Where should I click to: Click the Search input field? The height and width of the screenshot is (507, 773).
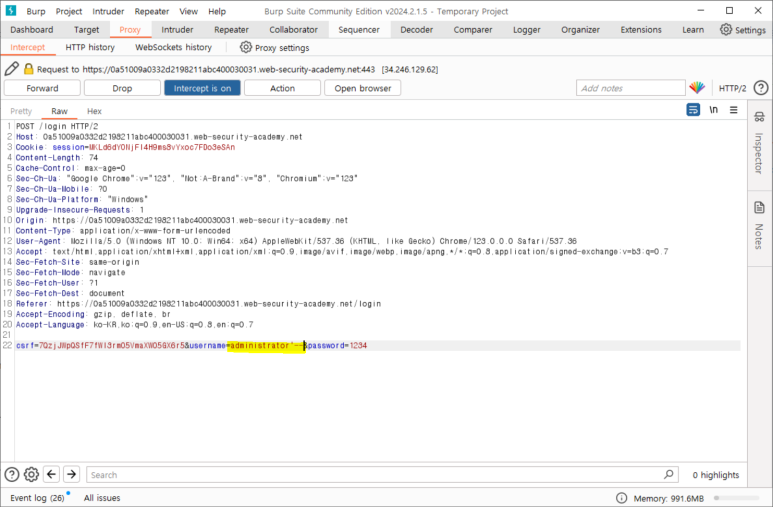(x=375, y=474)
